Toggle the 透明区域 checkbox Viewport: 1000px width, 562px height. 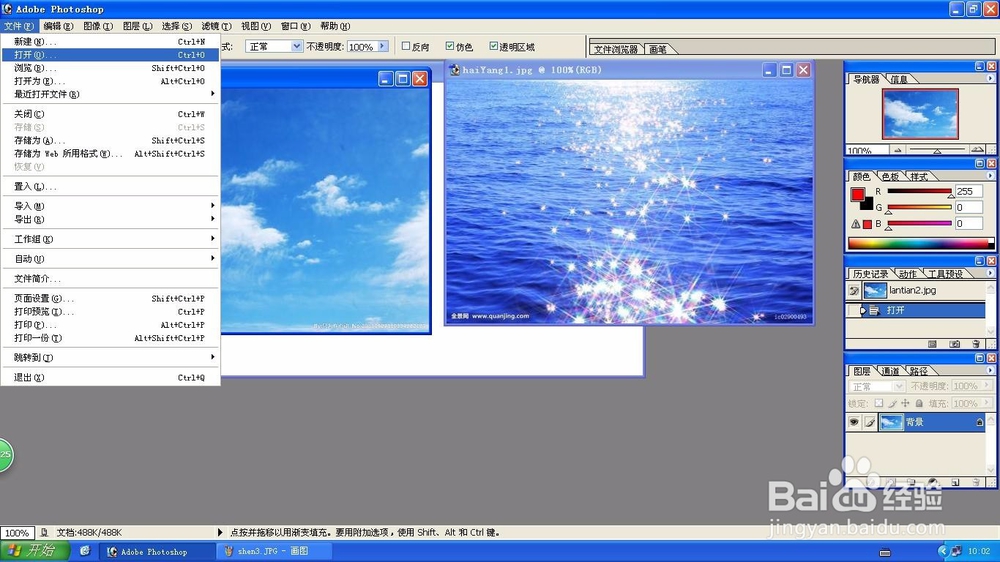coord(494,46)
